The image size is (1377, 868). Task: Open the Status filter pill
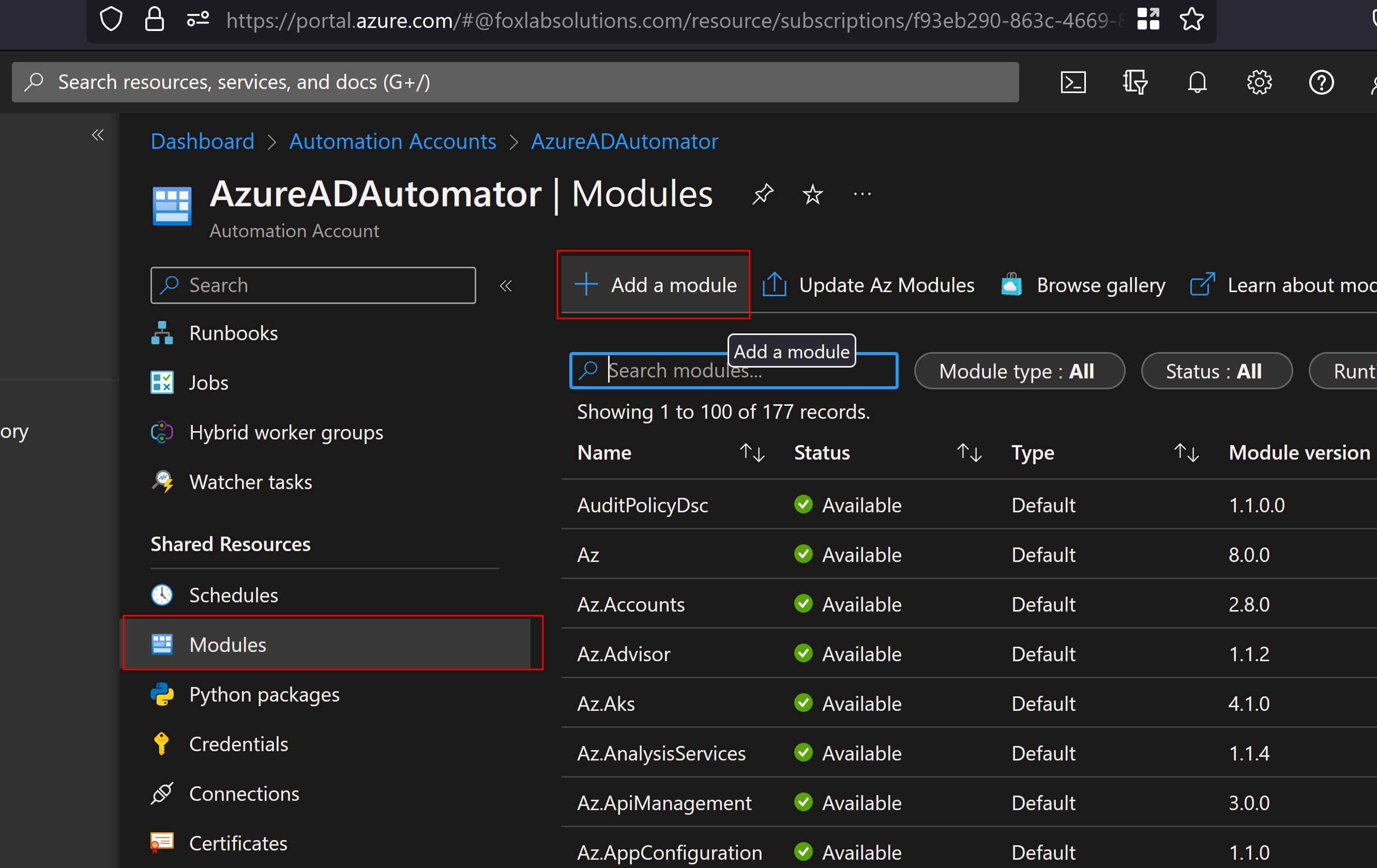[1216, 371]
